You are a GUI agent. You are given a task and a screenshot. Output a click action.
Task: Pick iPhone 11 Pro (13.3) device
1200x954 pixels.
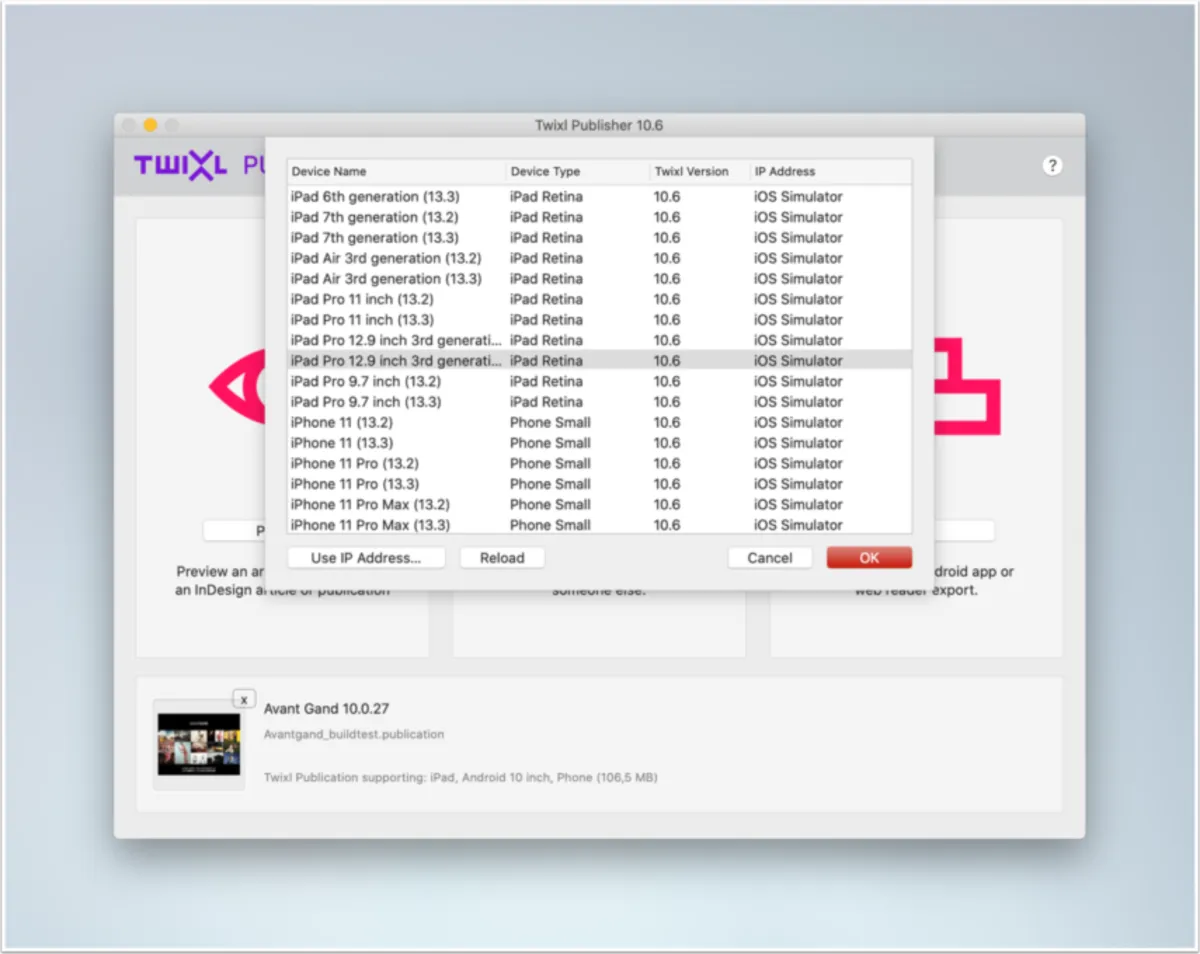(599, 484)
